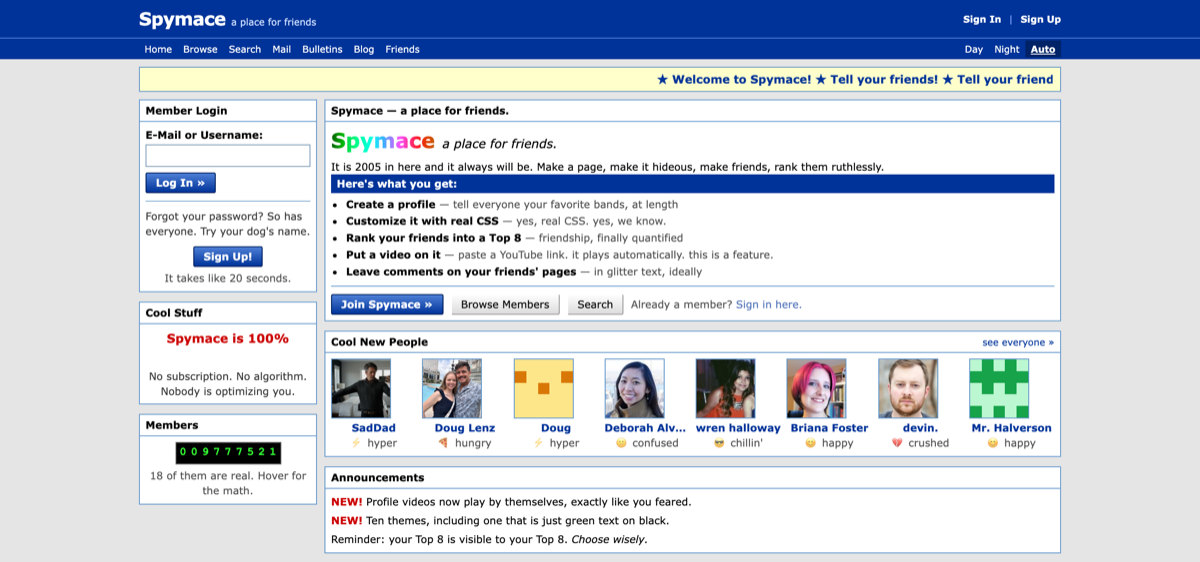Open Deborah Alv...'s profile photo
1200x562 pixels.
635,388
